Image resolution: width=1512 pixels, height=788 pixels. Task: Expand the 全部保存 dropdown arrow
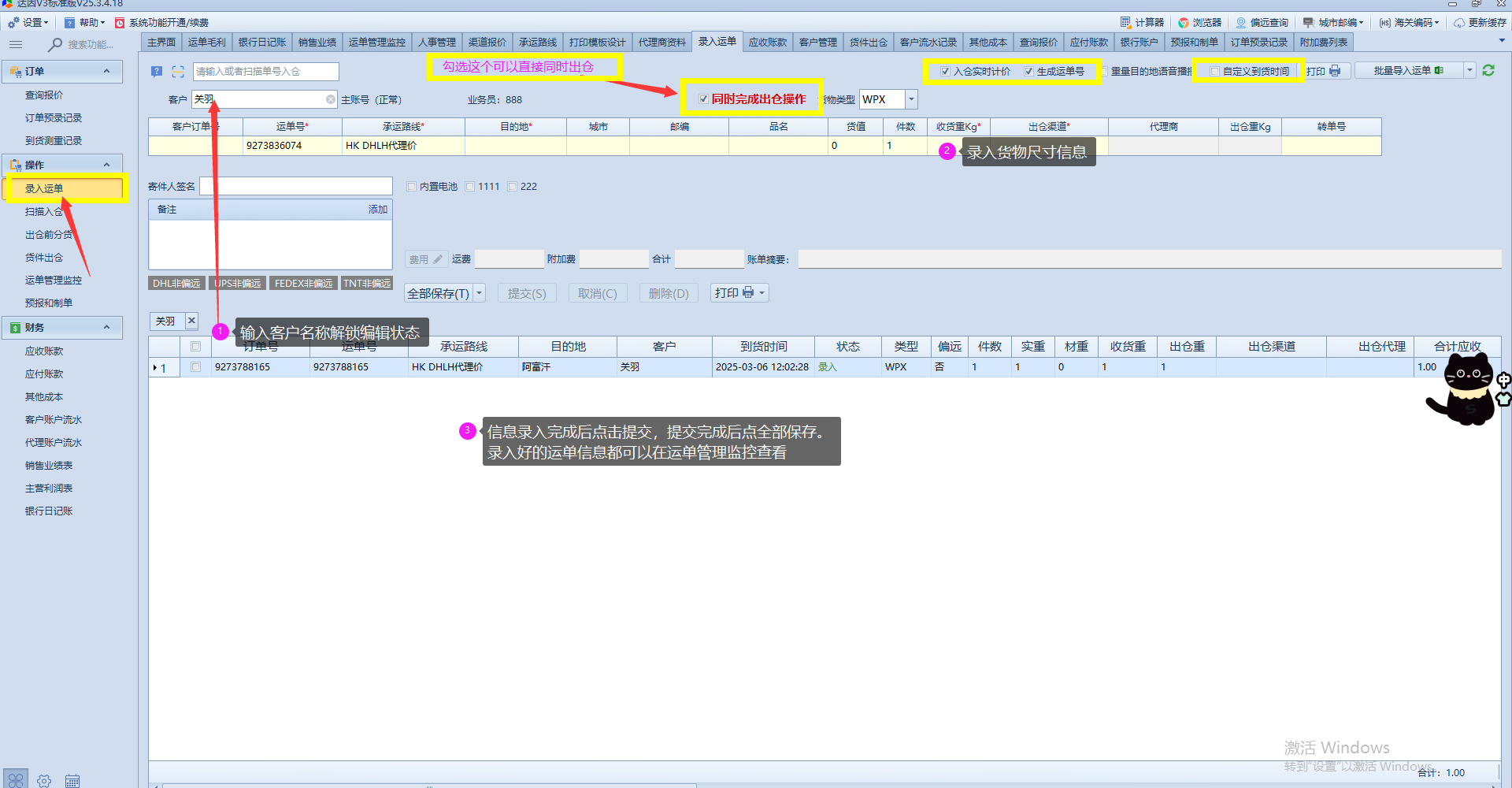click(480, 293)
